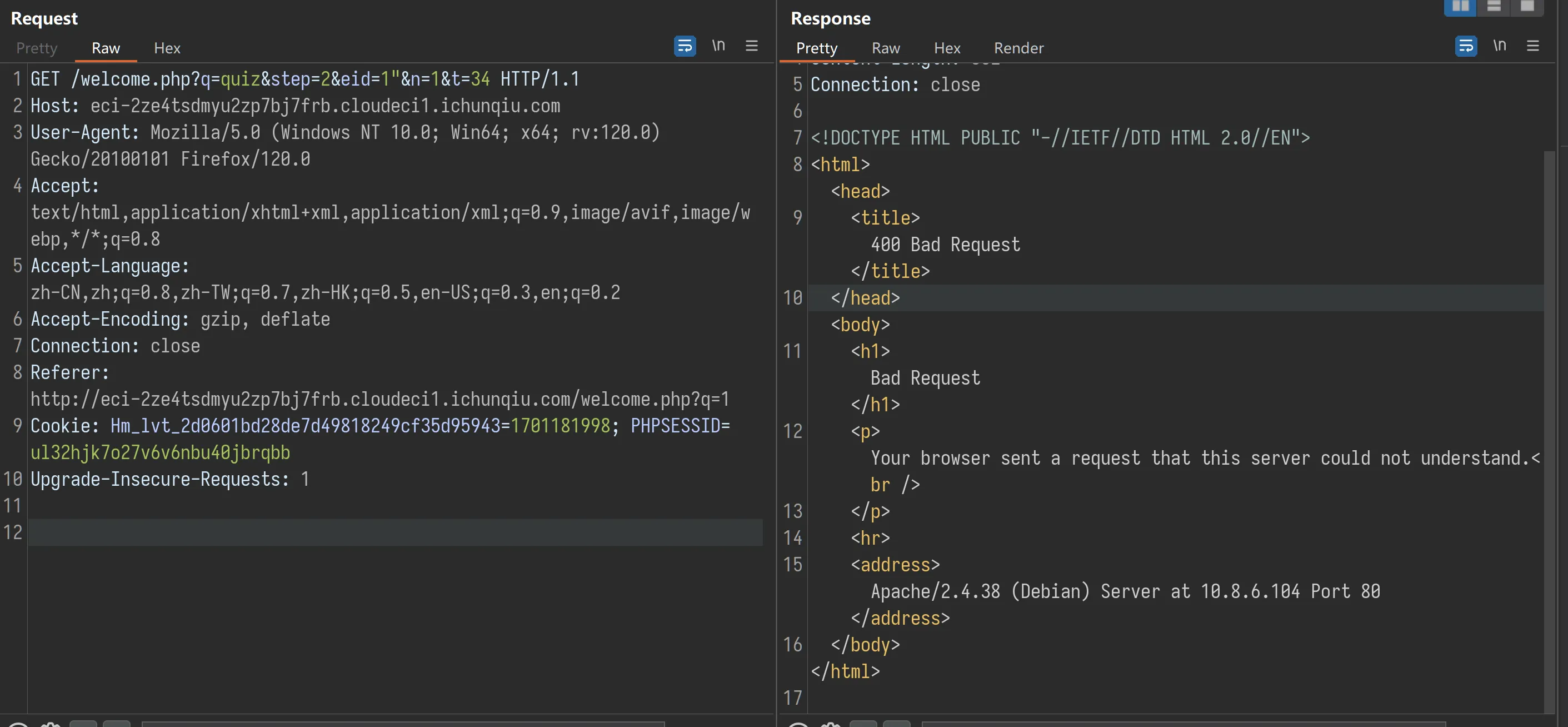Click the opening '<body>' tag in response
This screenshot has width=1568, height=727.
pos(861,325)
